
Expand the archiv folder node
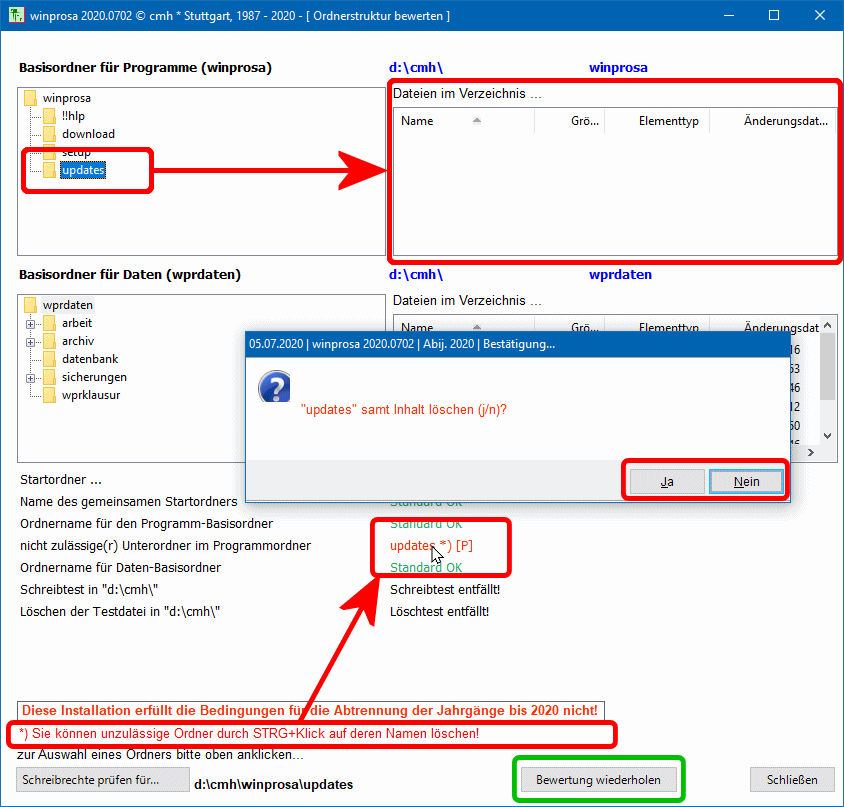pos(30,342)
